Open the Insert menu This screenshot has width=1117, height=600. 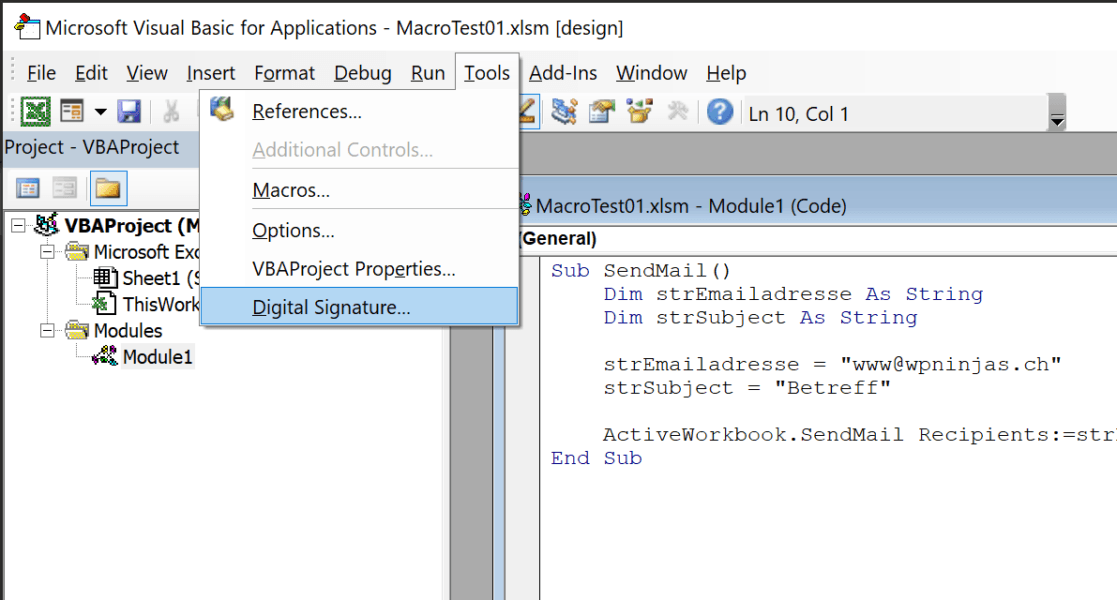pos(211,73)
